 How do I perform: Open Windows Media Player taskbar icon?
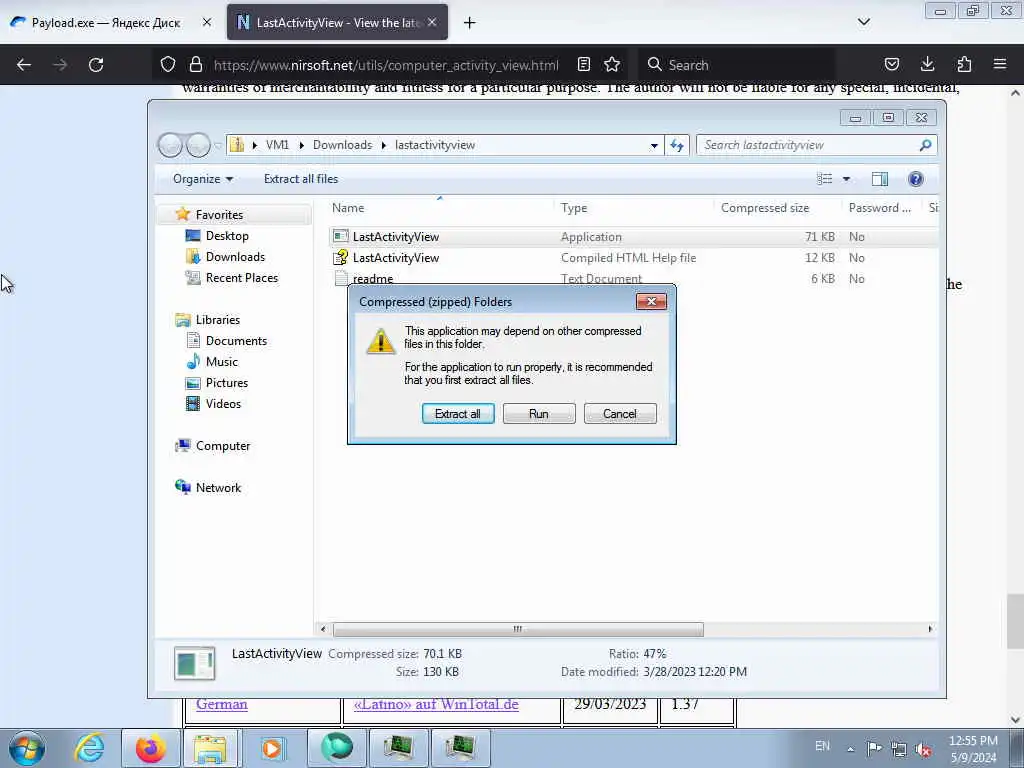pos(272,748)
